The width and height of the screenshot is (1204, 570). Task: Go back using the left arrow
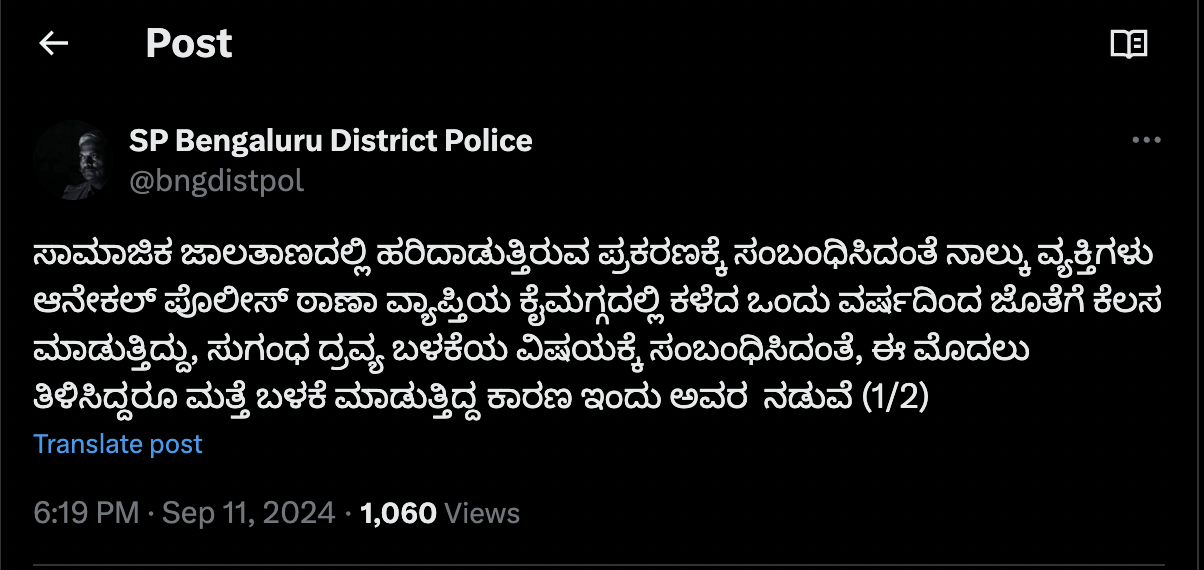click(x=53, y=43)
